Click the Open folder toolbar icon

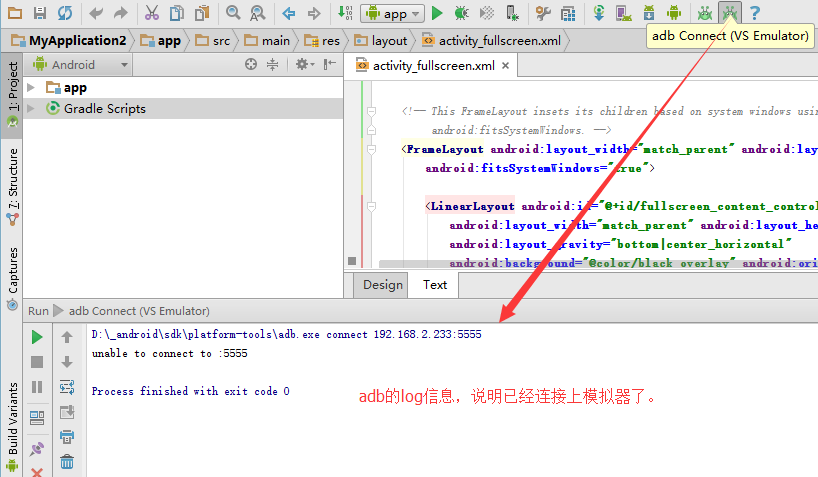pyautogui.click(x=15, y=13)
